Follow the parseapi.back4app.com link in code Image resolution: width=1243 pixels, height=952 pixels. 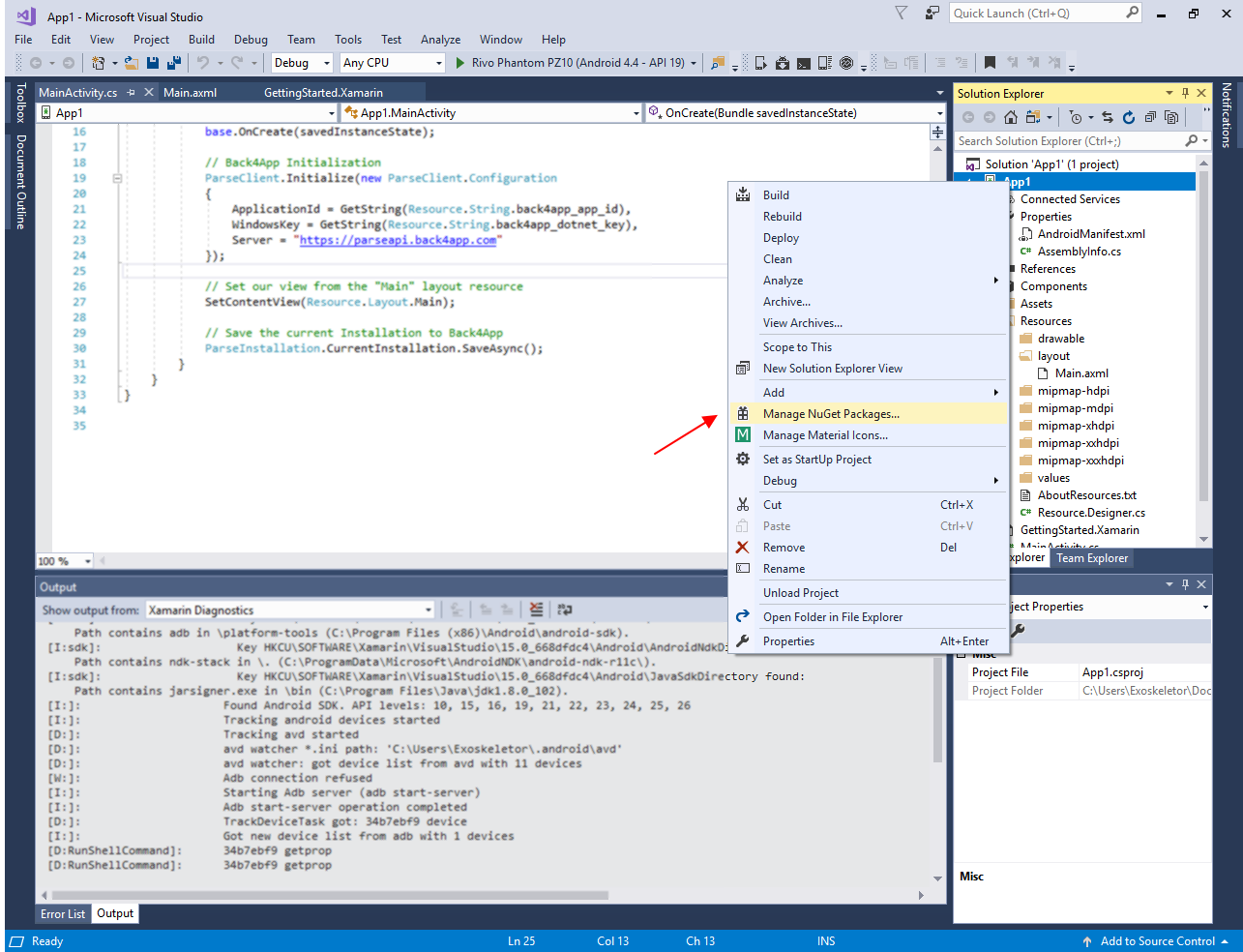398,240
